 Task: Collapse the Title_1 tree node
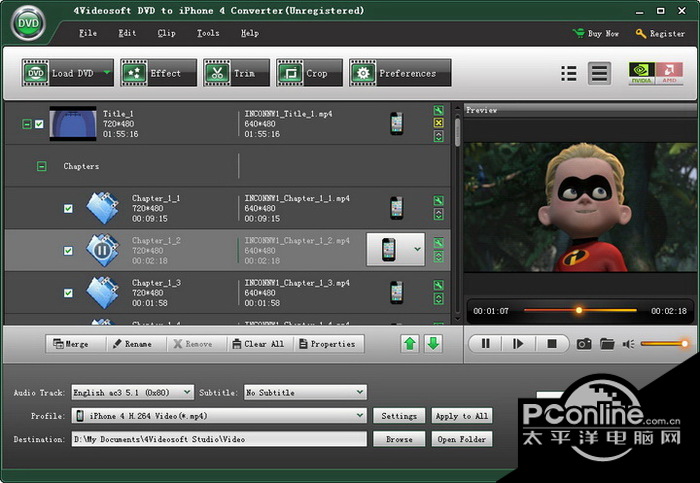coord(27,124)
